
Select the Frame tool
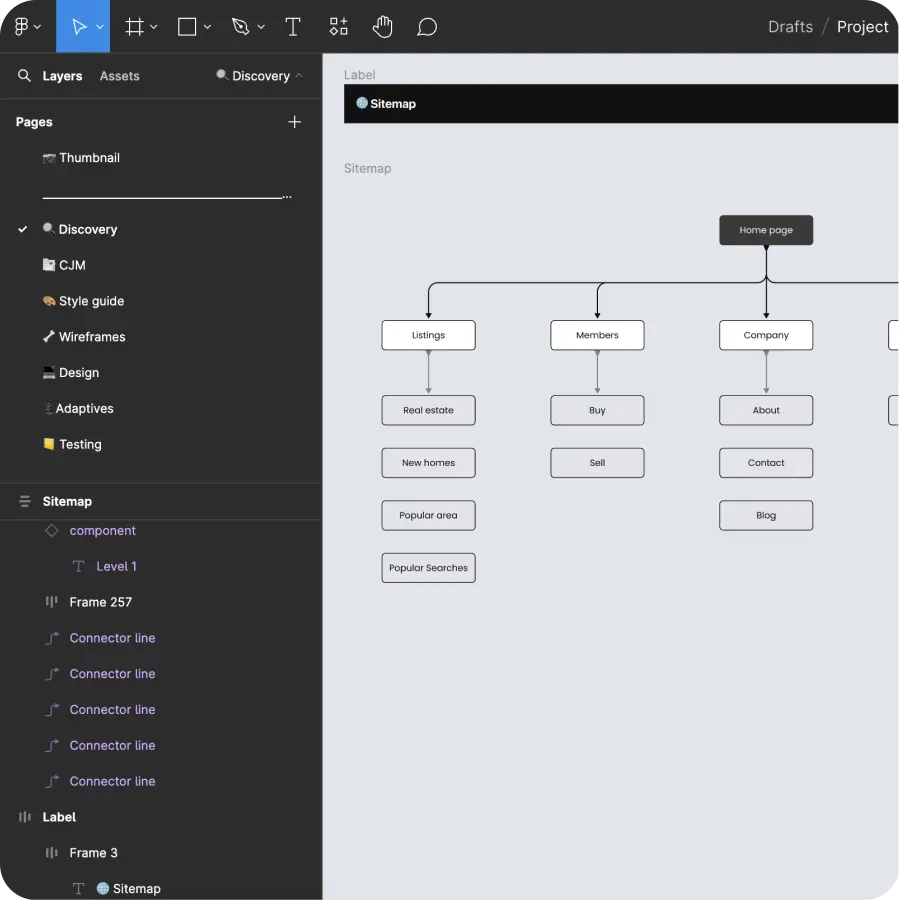(x=135, y=26)
